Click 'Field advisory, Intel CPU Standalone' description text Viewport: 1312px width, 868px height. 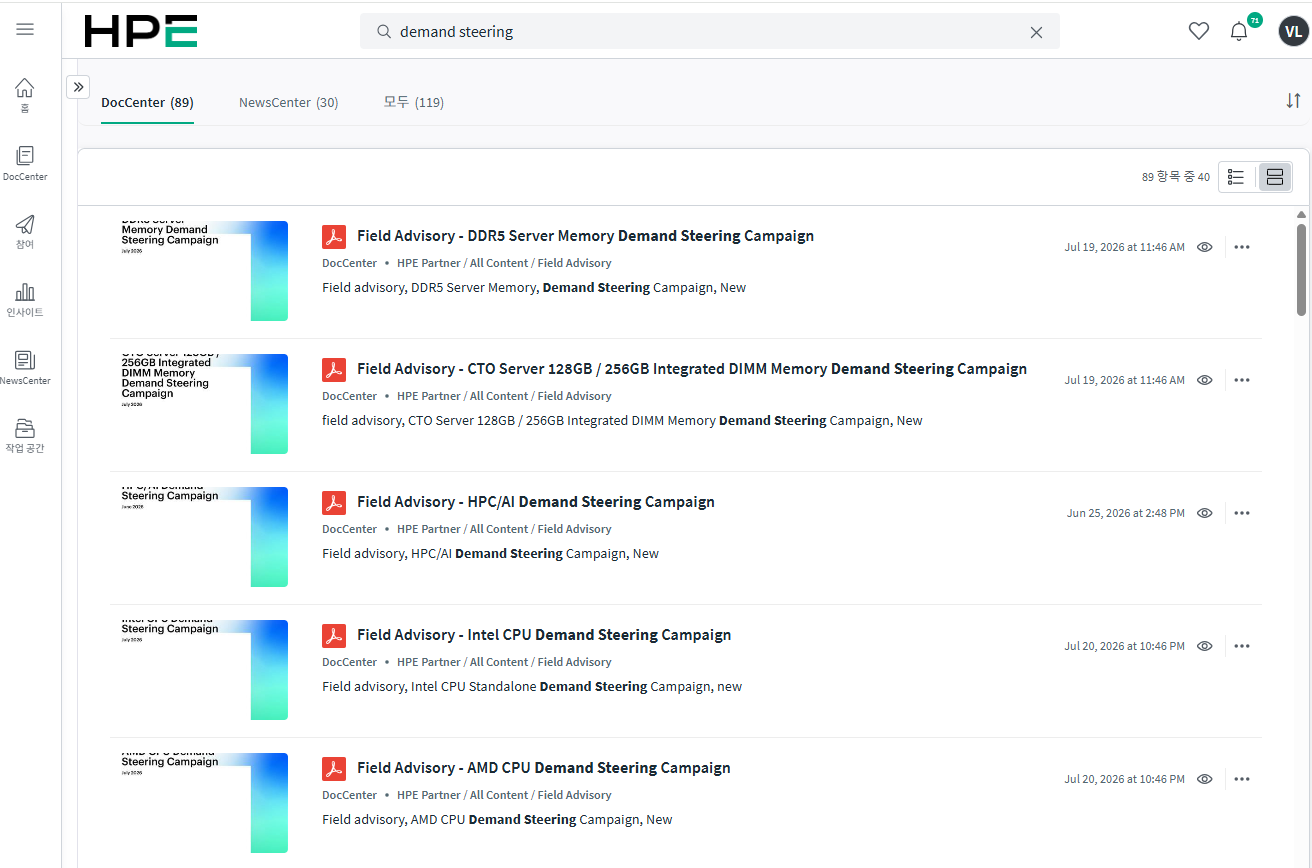[x=532, y=687]
